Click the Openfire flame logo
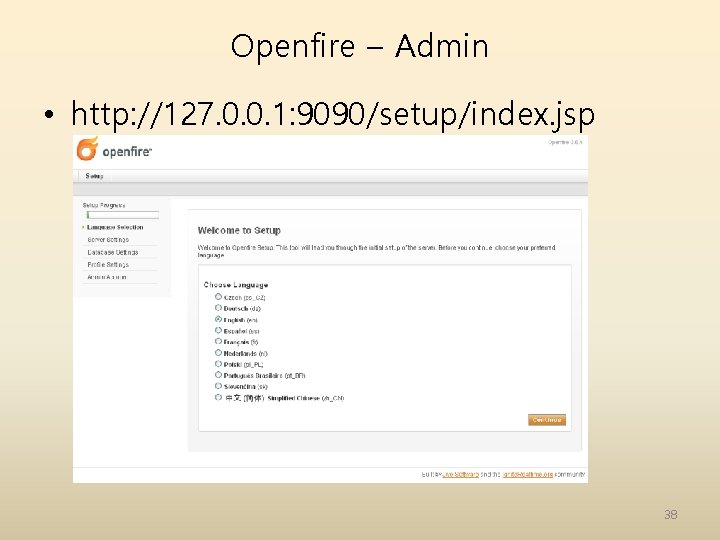This screenshot has width=720, height=540. [x=88, y=149]
